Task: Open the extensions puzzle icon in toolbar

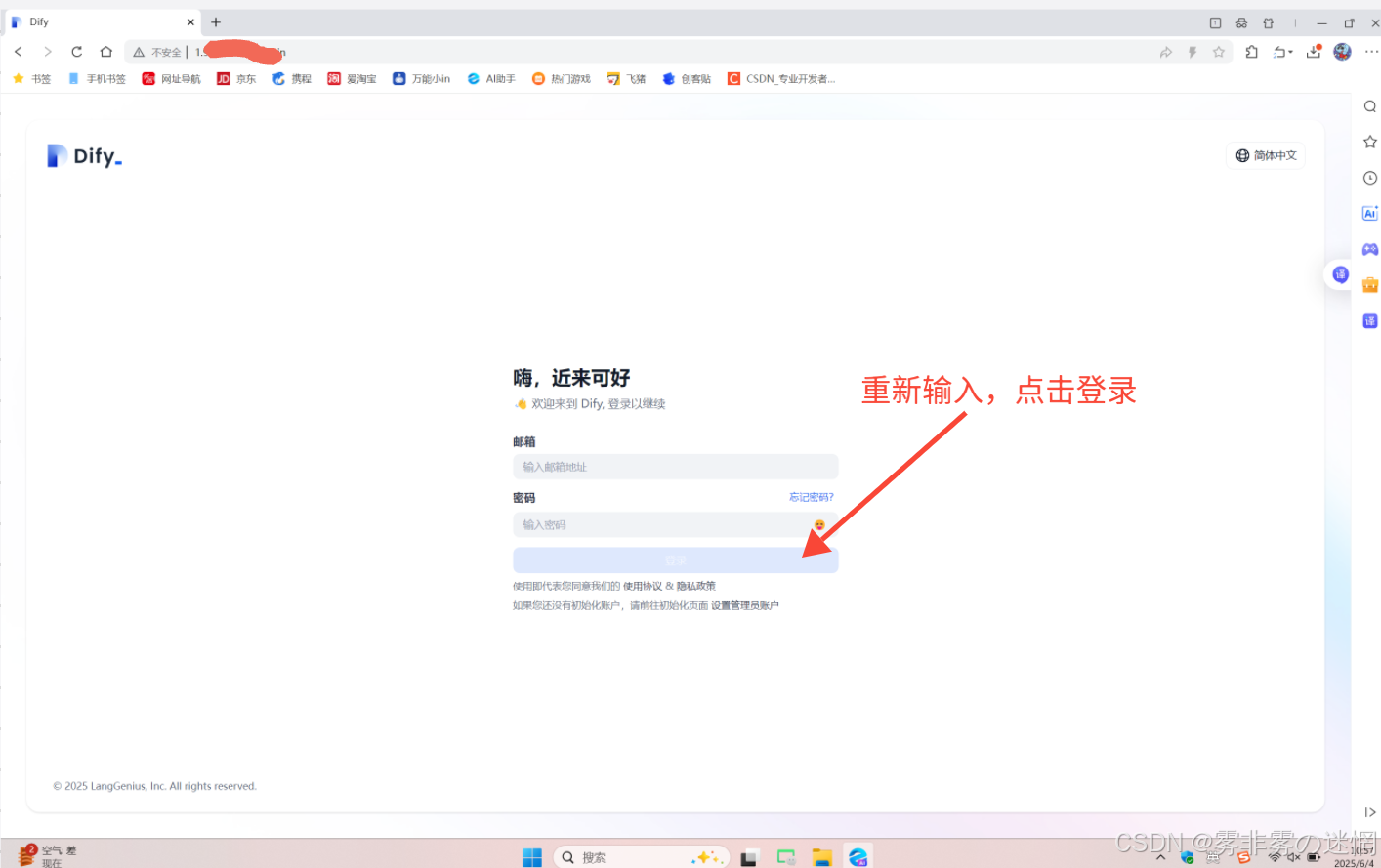Action: pos(1252,52)
